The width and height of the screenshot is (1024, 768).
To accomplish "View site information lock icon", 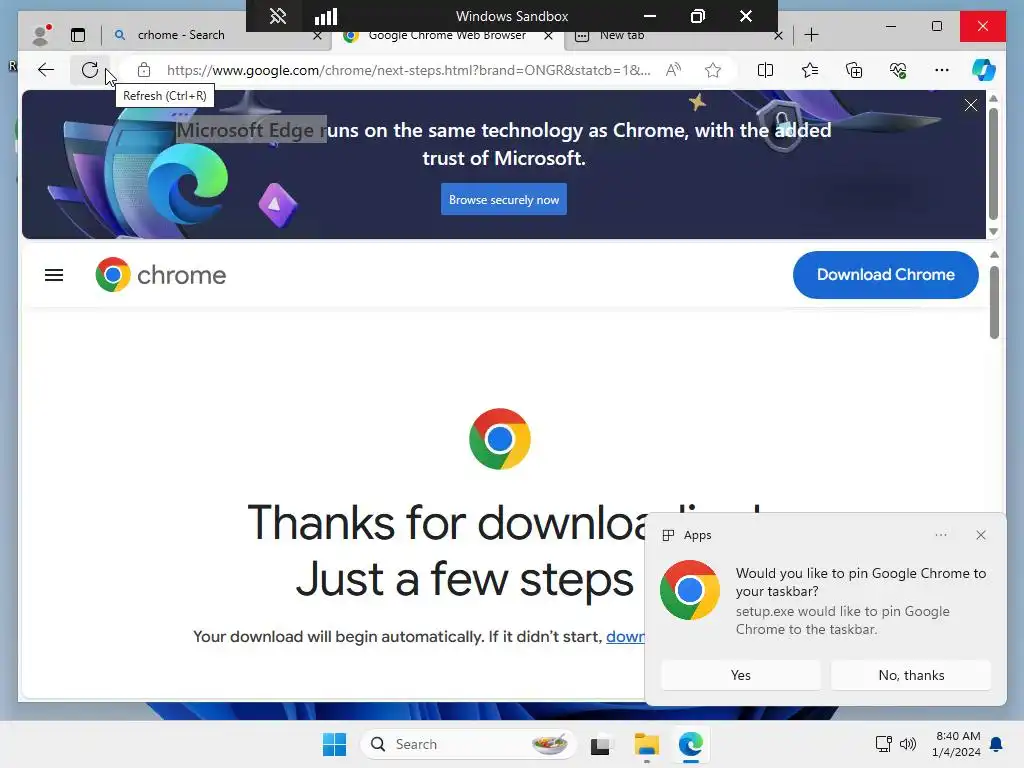I will point(144,70).
